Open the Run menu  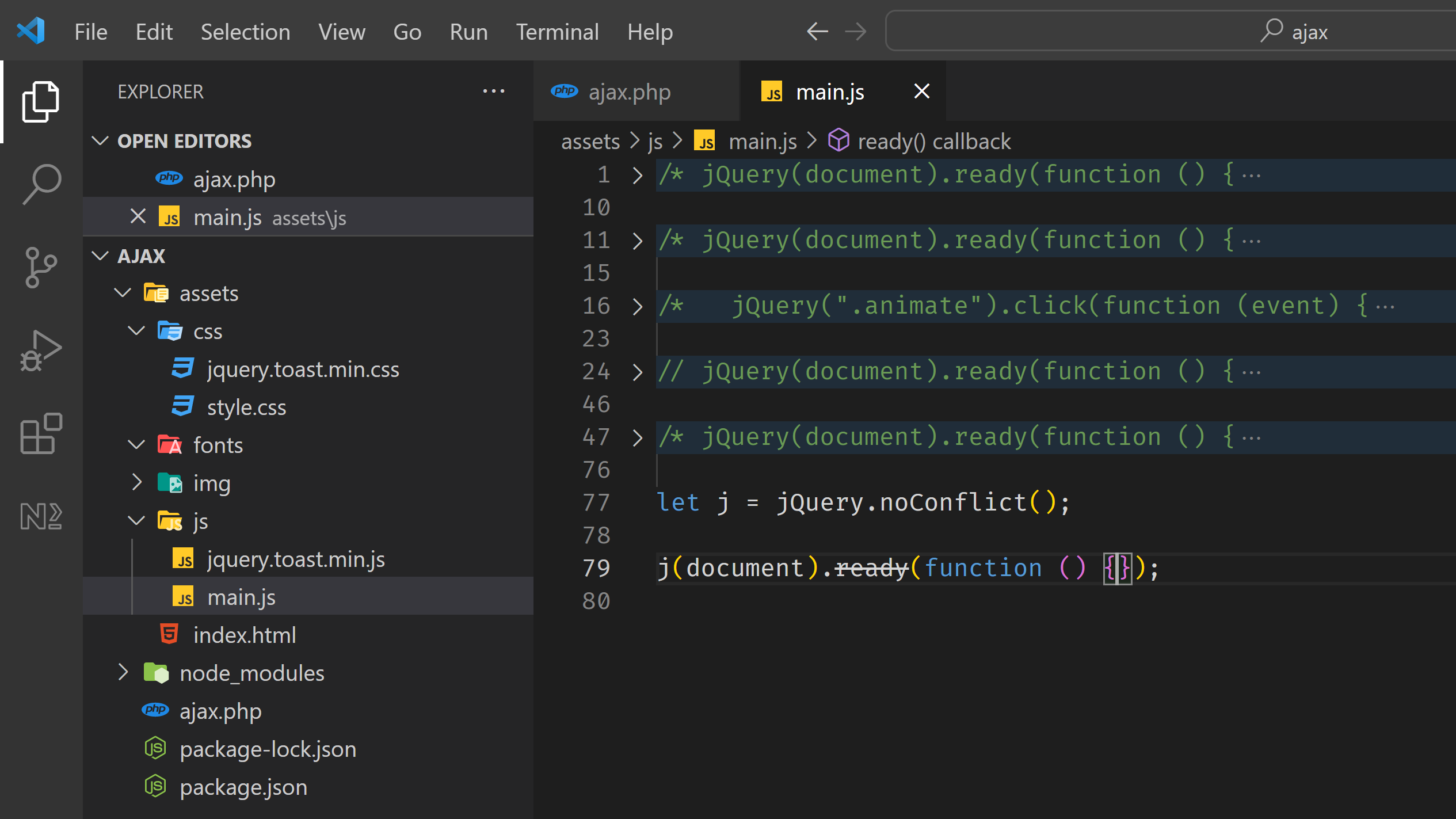click(x=468, y=32)
